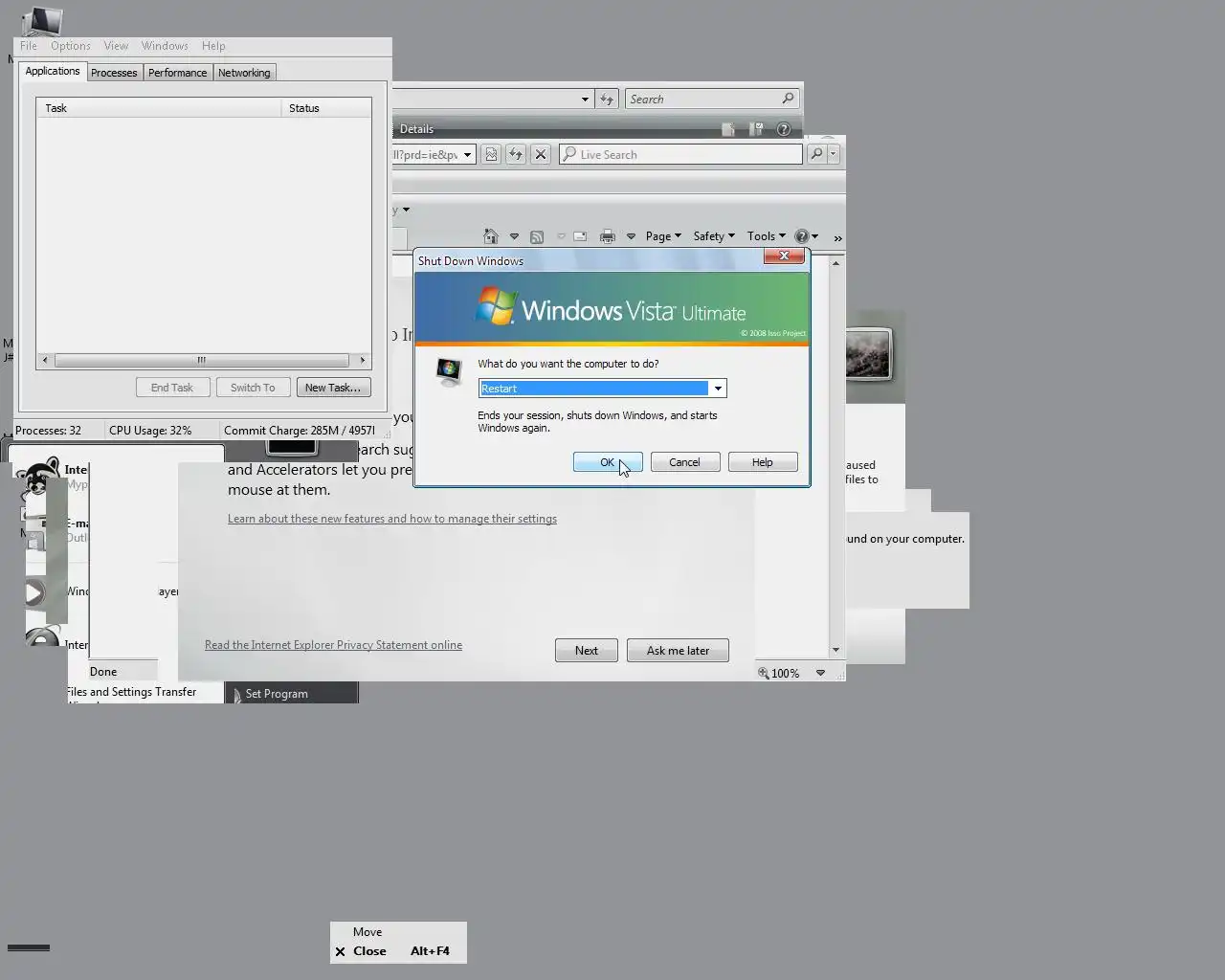Expand the Tools menu dropdown

767,236
